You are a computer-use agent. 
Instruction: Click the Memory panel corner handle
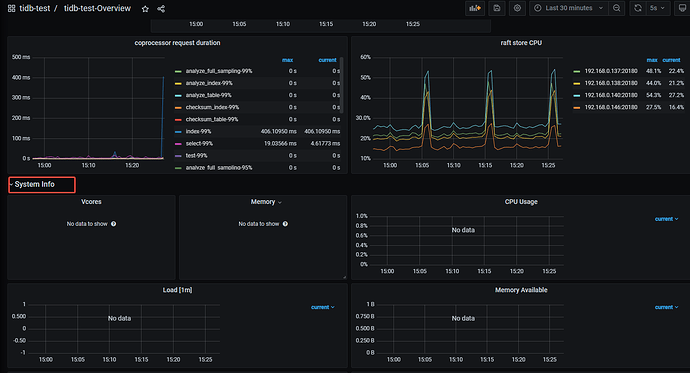[344, 277]
